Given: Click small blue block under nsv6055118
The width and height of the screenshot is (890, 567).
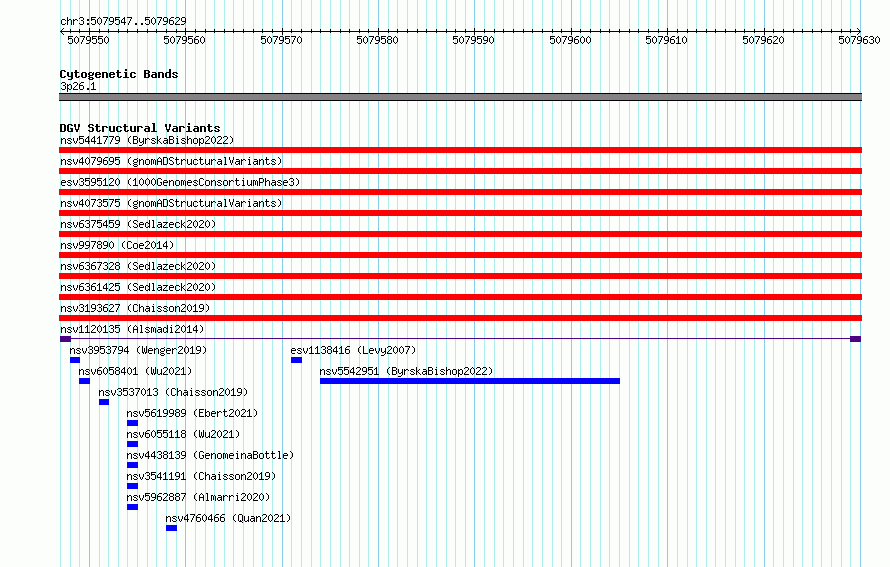Looking at the screenshot, I should tap(132, 444).
